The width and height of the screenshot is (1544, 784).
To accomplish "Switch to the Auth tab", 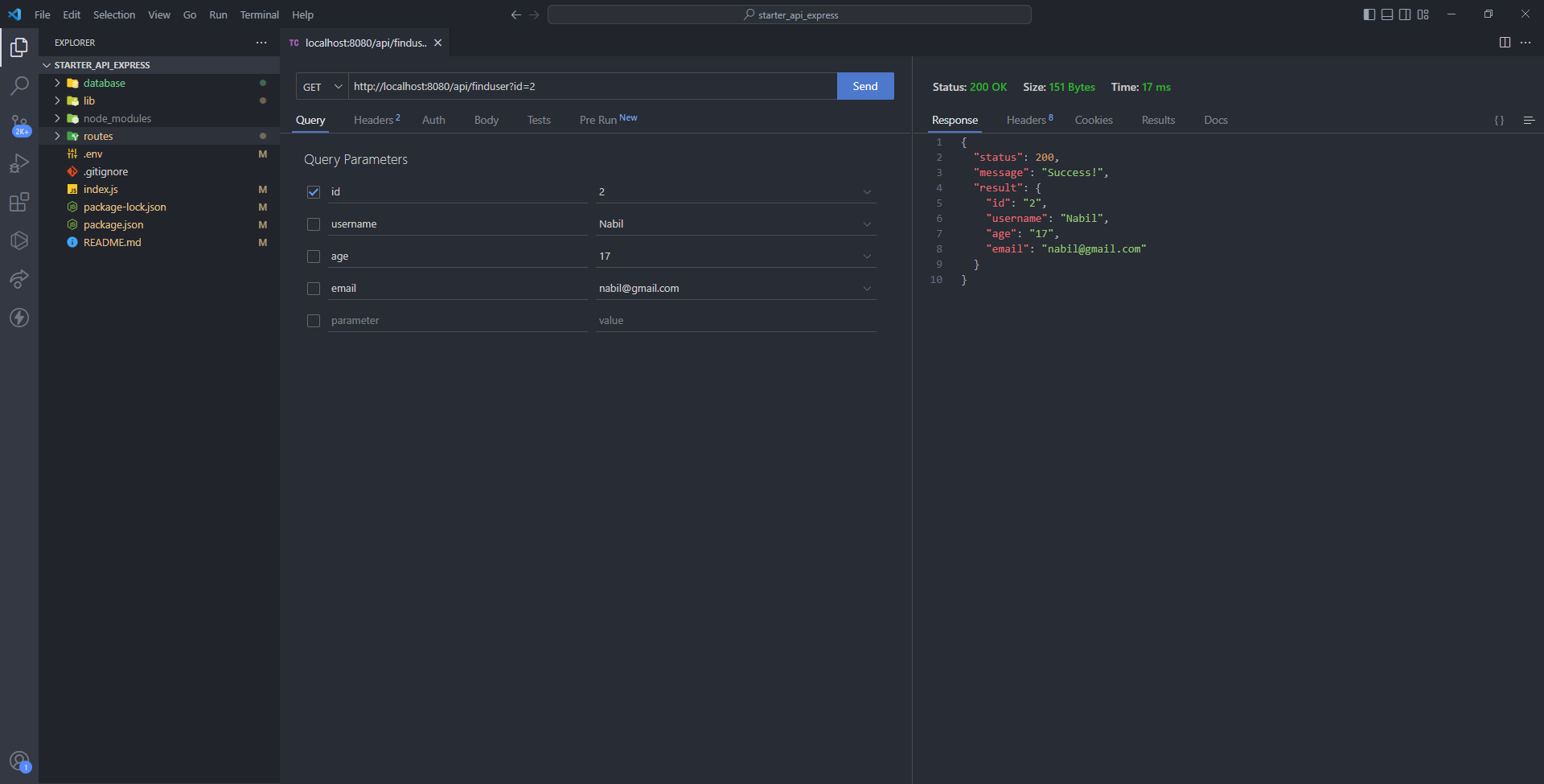I will tap(433, 120).
